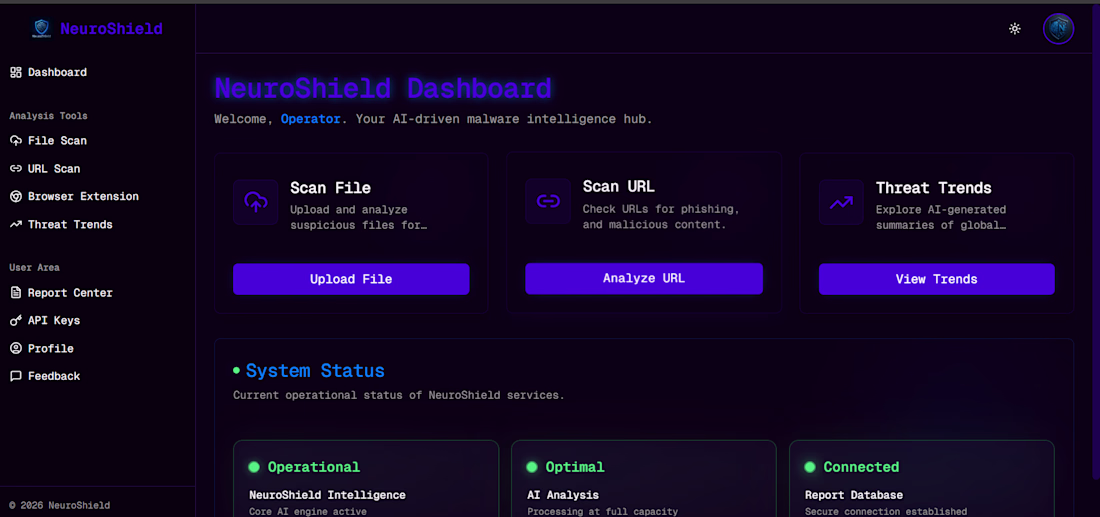Image resolution: width=1100 pixels, height=517 pixels.
Task: Click the green dot beside System Status
Action: click(x=236, y=370)
